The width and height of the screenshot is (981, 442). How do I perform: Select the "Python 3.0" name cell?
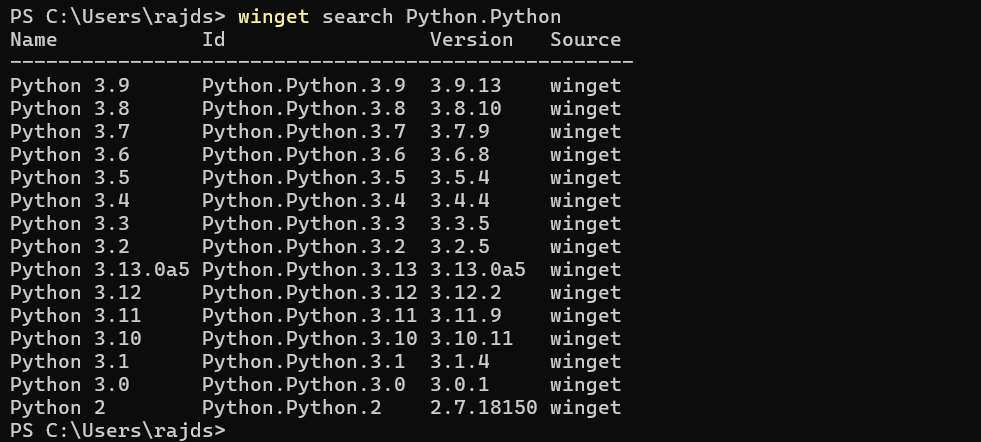click(x=69, y=384)
